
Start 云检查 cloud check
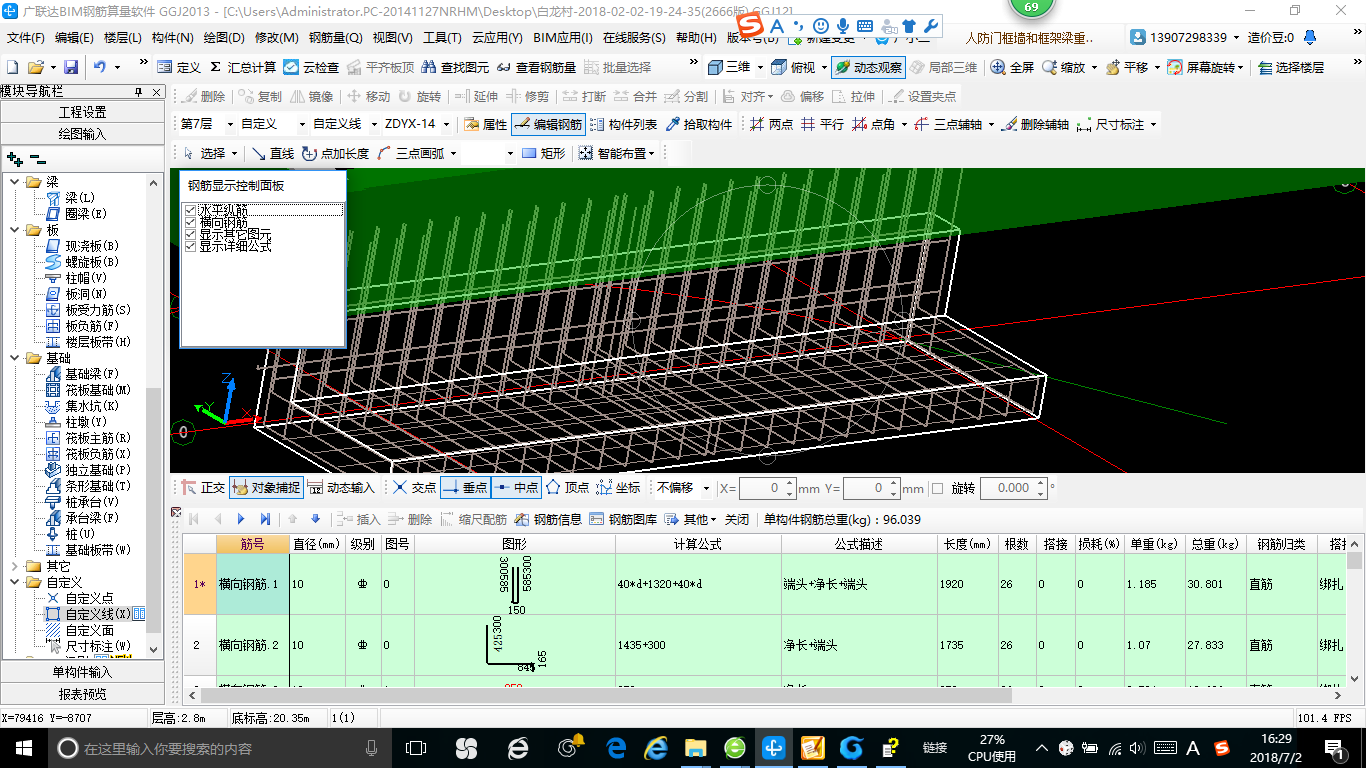click(x=311, y=67)
